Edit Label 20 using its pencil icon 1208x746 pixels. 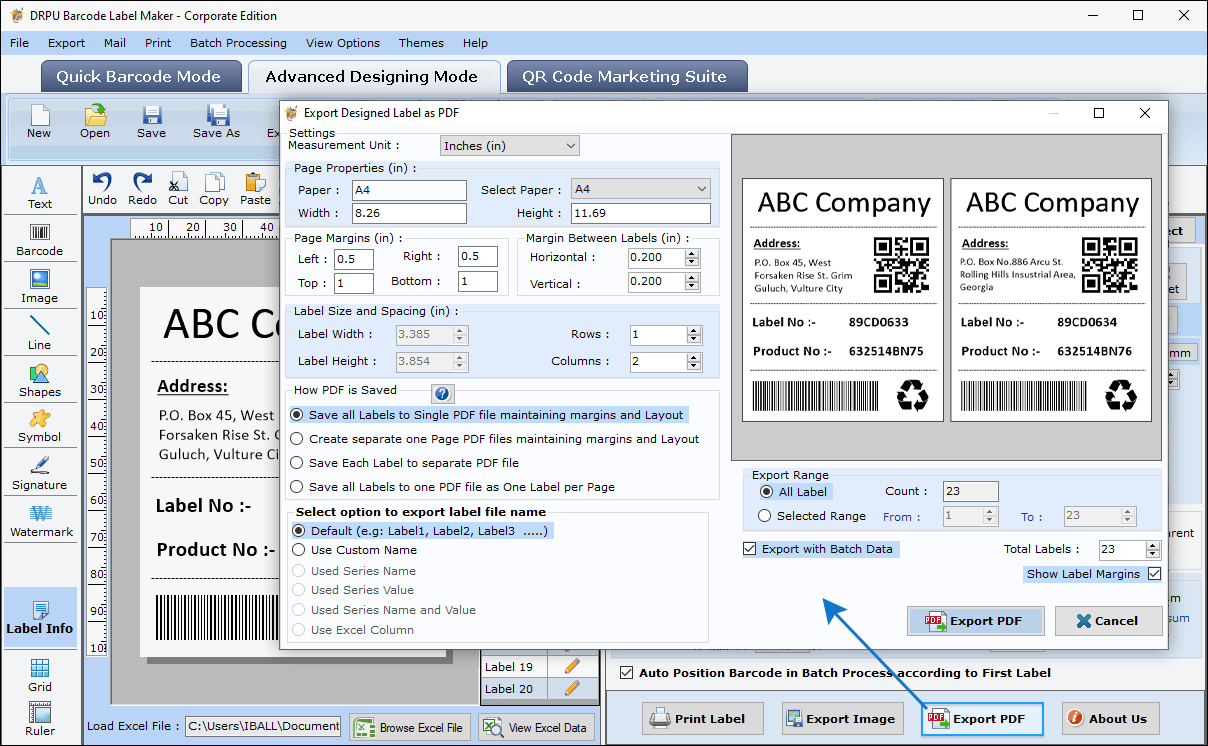pos(572,688)
